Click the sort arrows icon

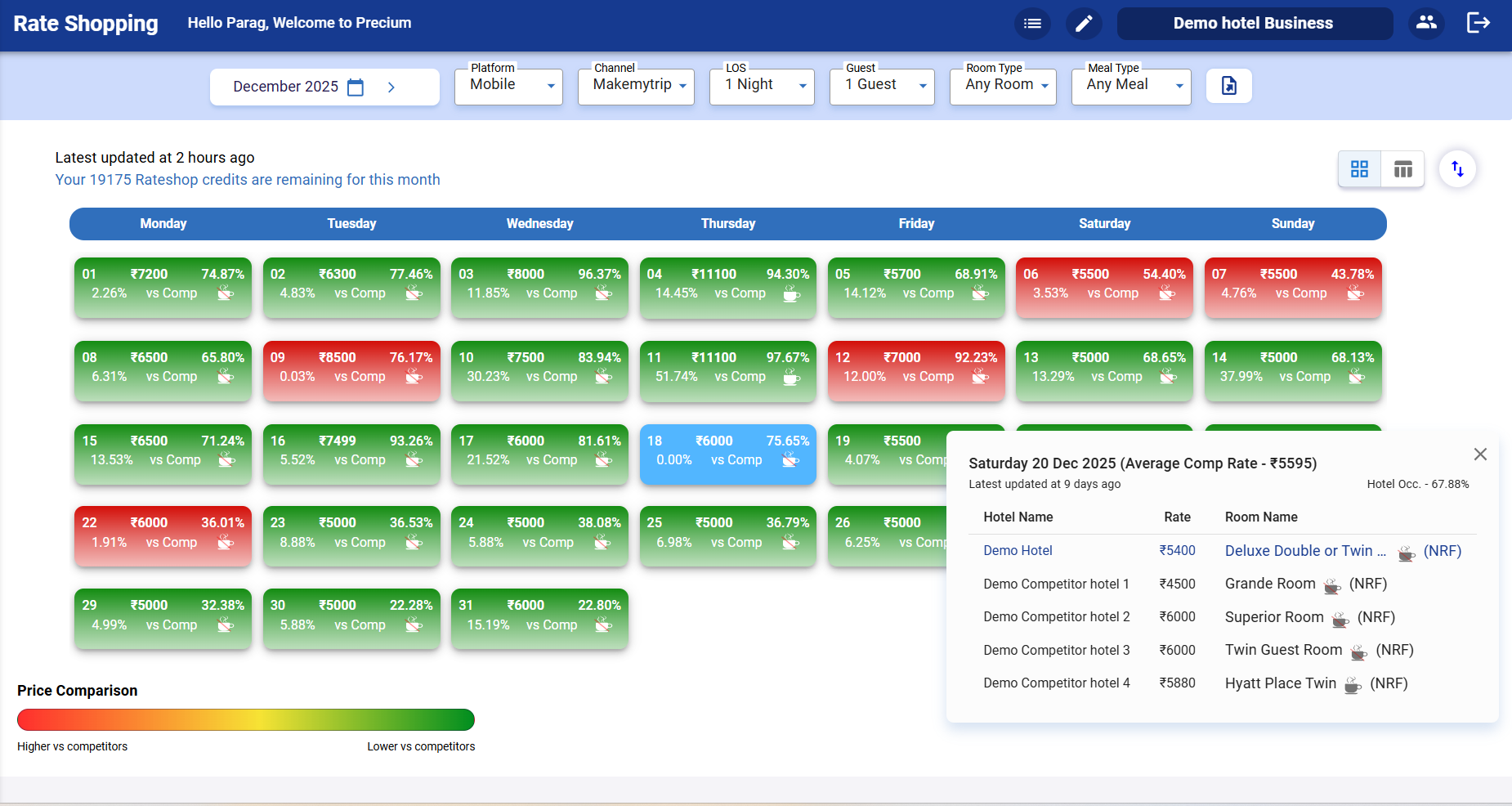(1458, 168)
